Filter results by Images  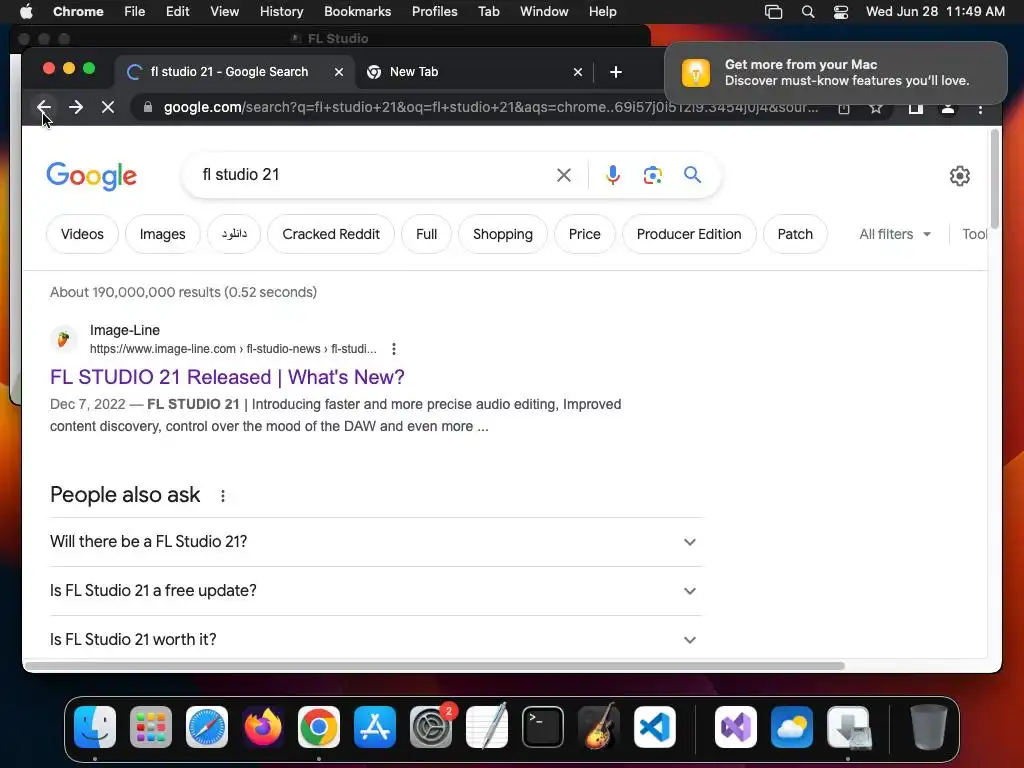163,234
